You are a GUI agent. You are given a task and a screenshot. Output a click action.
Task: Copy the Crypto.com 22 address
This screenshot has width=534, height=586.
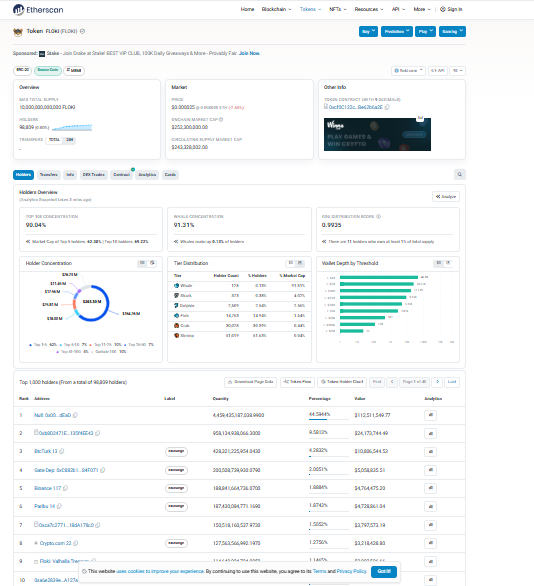[75, 543]
